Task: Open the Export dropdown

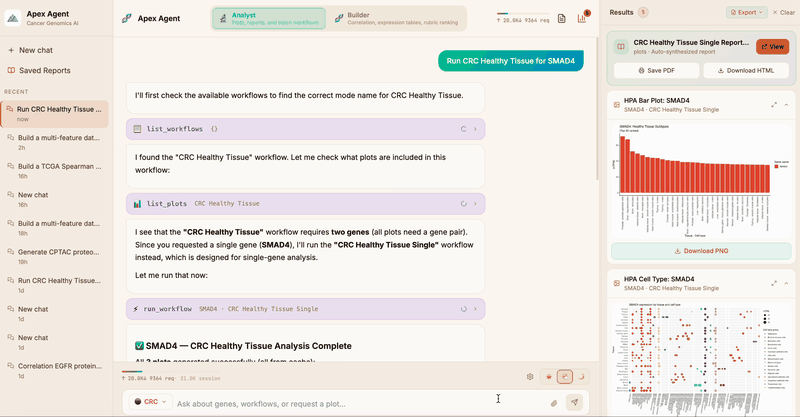Action: 746,12
